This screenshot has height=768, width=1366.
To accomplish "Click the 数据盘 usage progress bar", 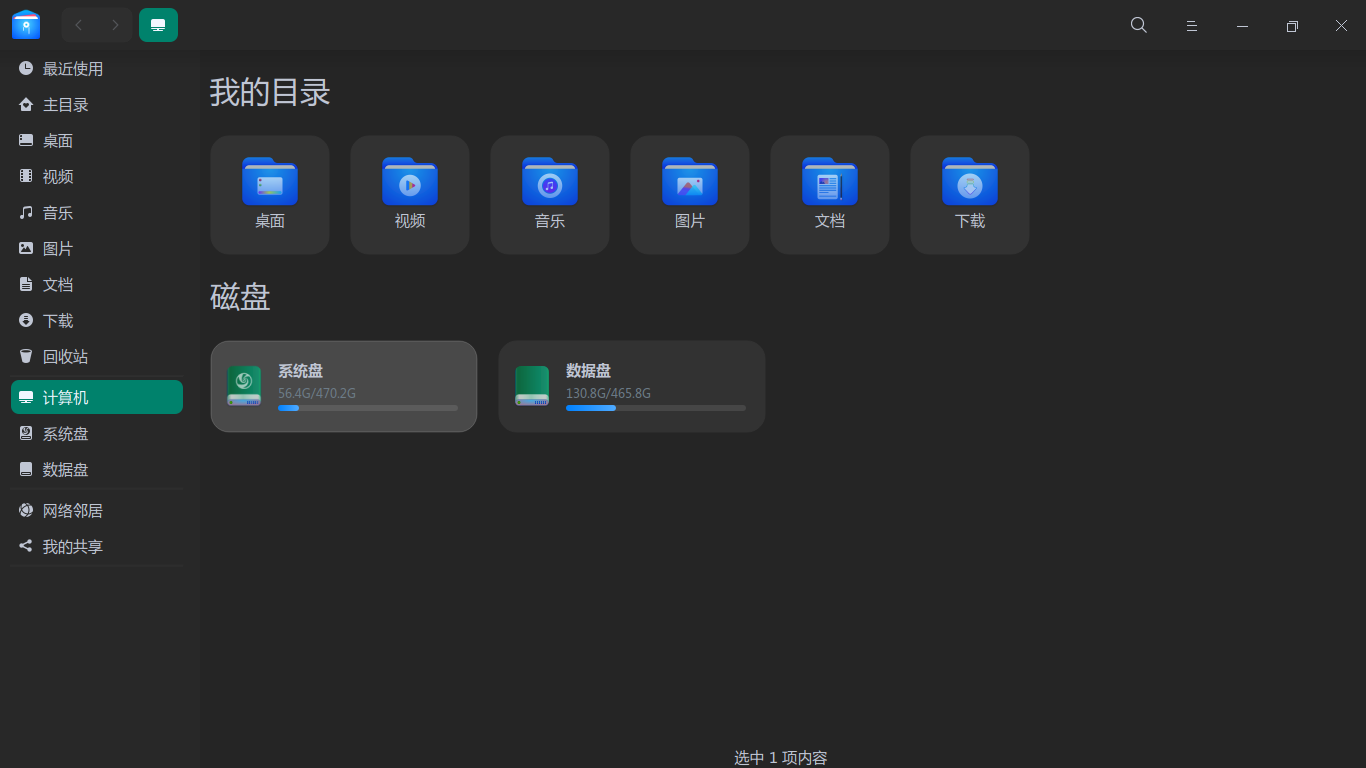I will tap(655, 408).
